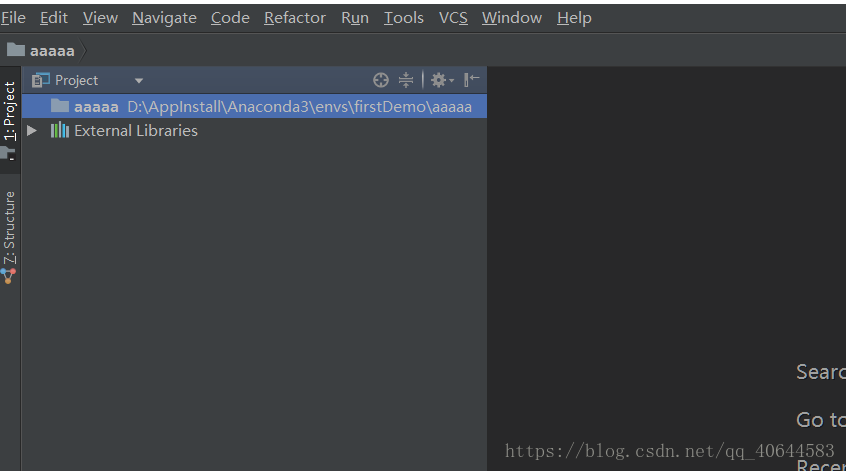This screenshot has width=846, height=471.
Task: Open the File menu
Action: coord(14,18)
